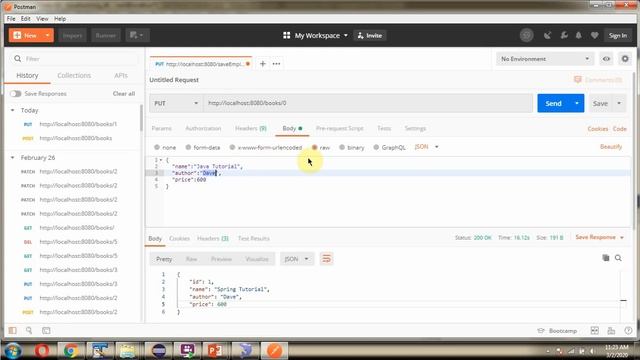Open the help question mark icon
Image resolution: width=640 pixels, height=360 pixels.
click(628, 331)
